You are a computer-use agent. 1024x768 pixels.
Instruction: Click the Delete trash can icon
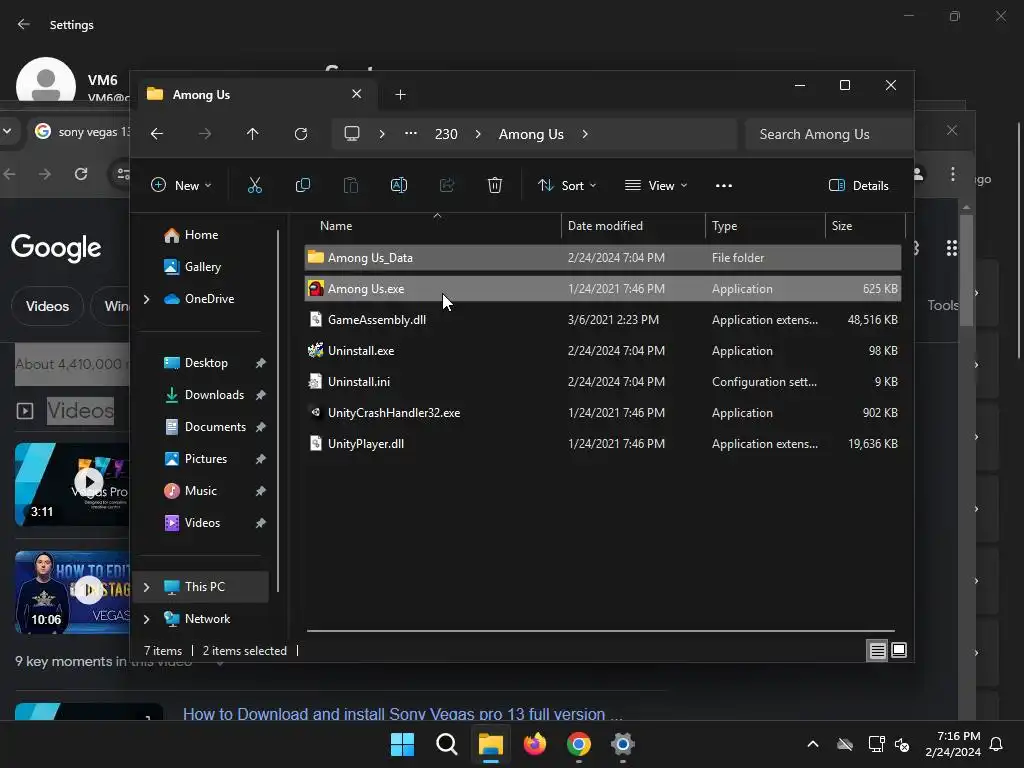(495, 185)
